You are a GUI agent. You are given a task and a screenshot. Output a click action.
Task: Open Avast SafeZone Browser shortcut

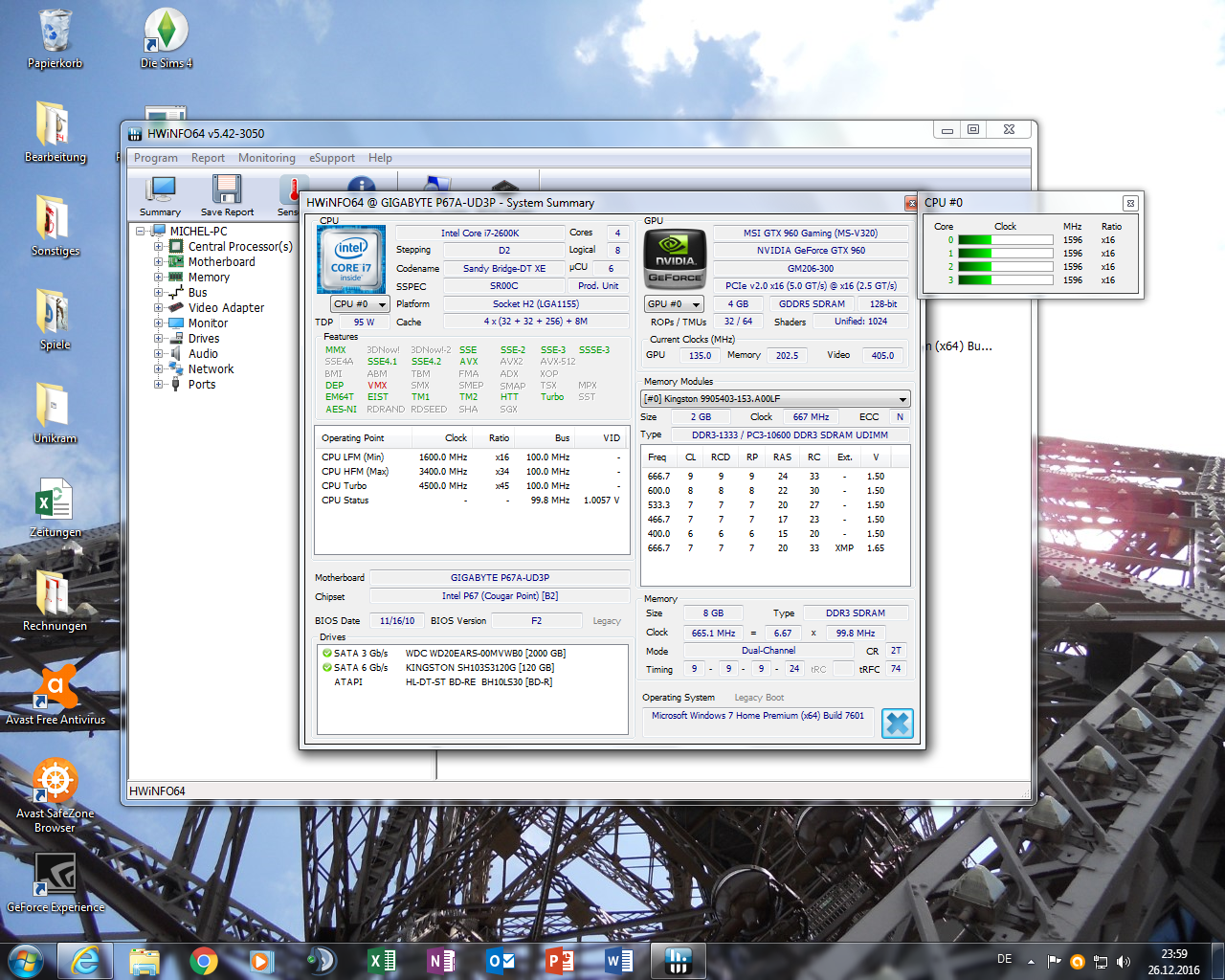[56, 794]
